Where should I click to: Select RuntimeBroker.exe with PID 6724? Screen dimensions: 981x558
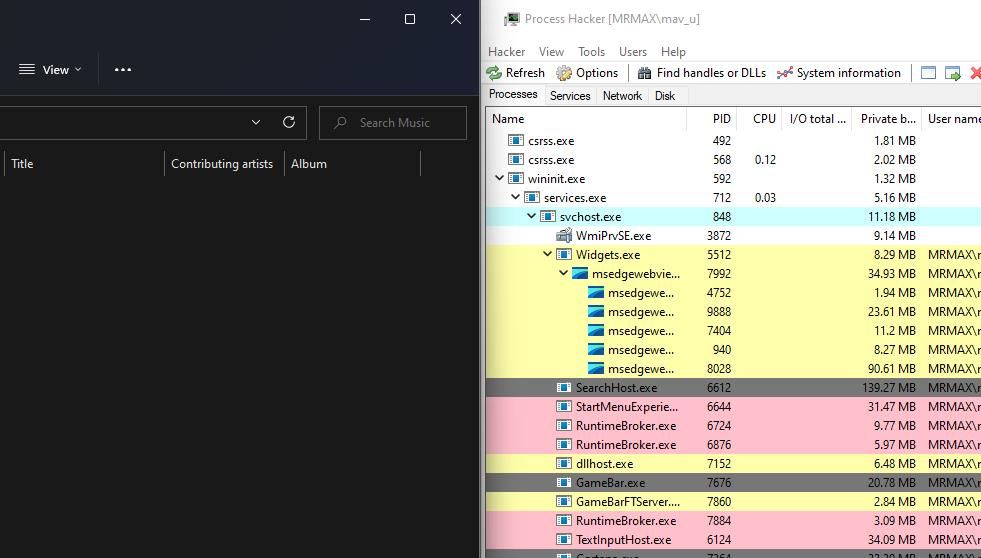point(733,426)
